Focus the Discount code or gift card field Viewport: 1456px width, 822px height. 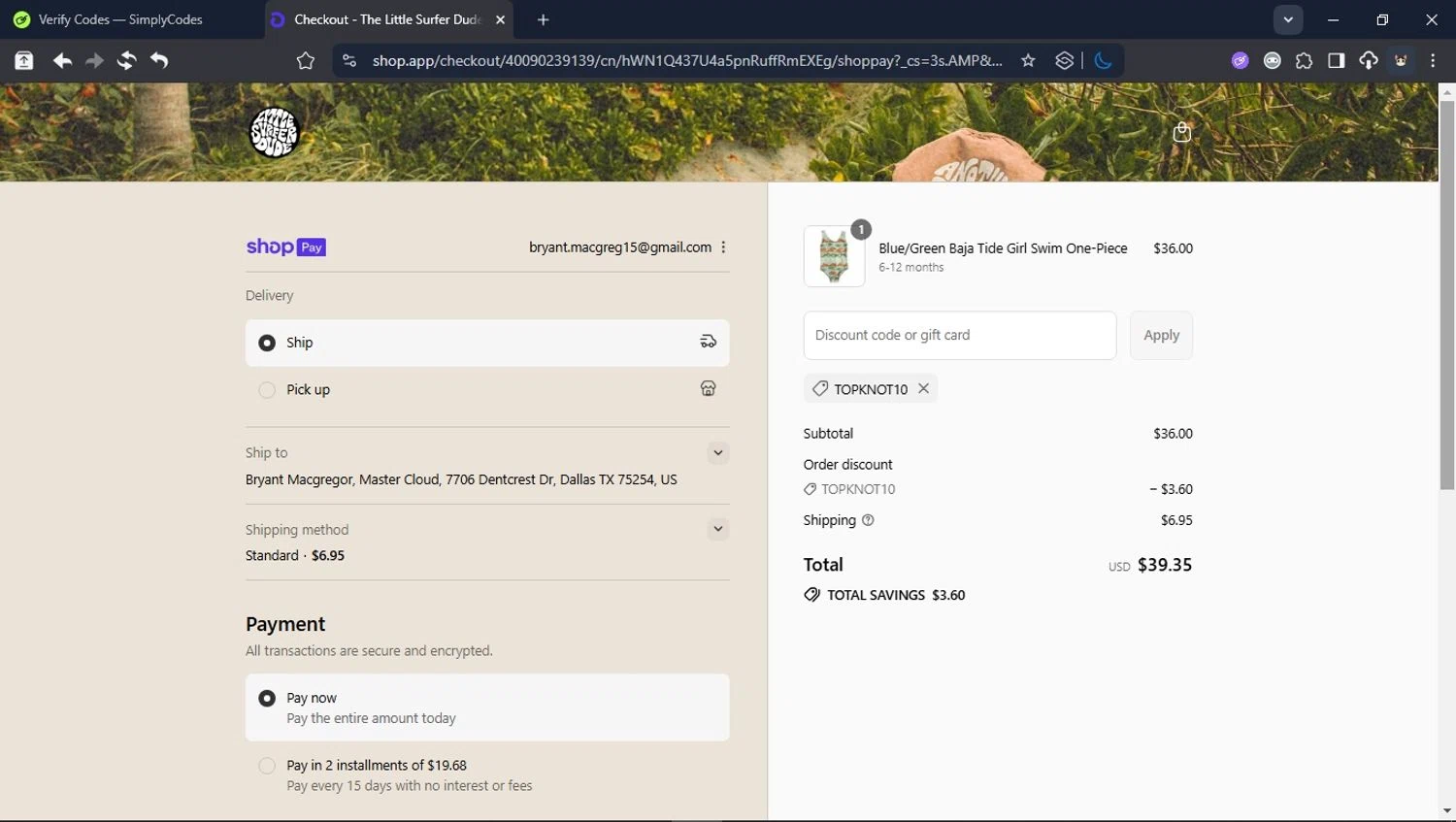tap(960, 335)
